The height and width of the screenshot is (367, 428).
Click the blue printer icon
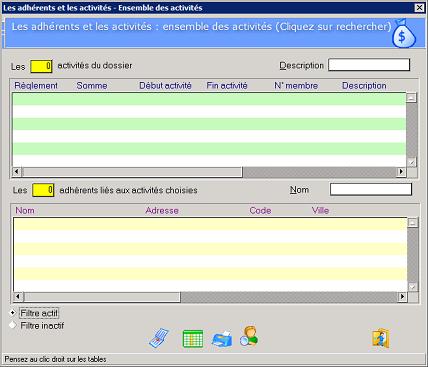tap(222, 339)
